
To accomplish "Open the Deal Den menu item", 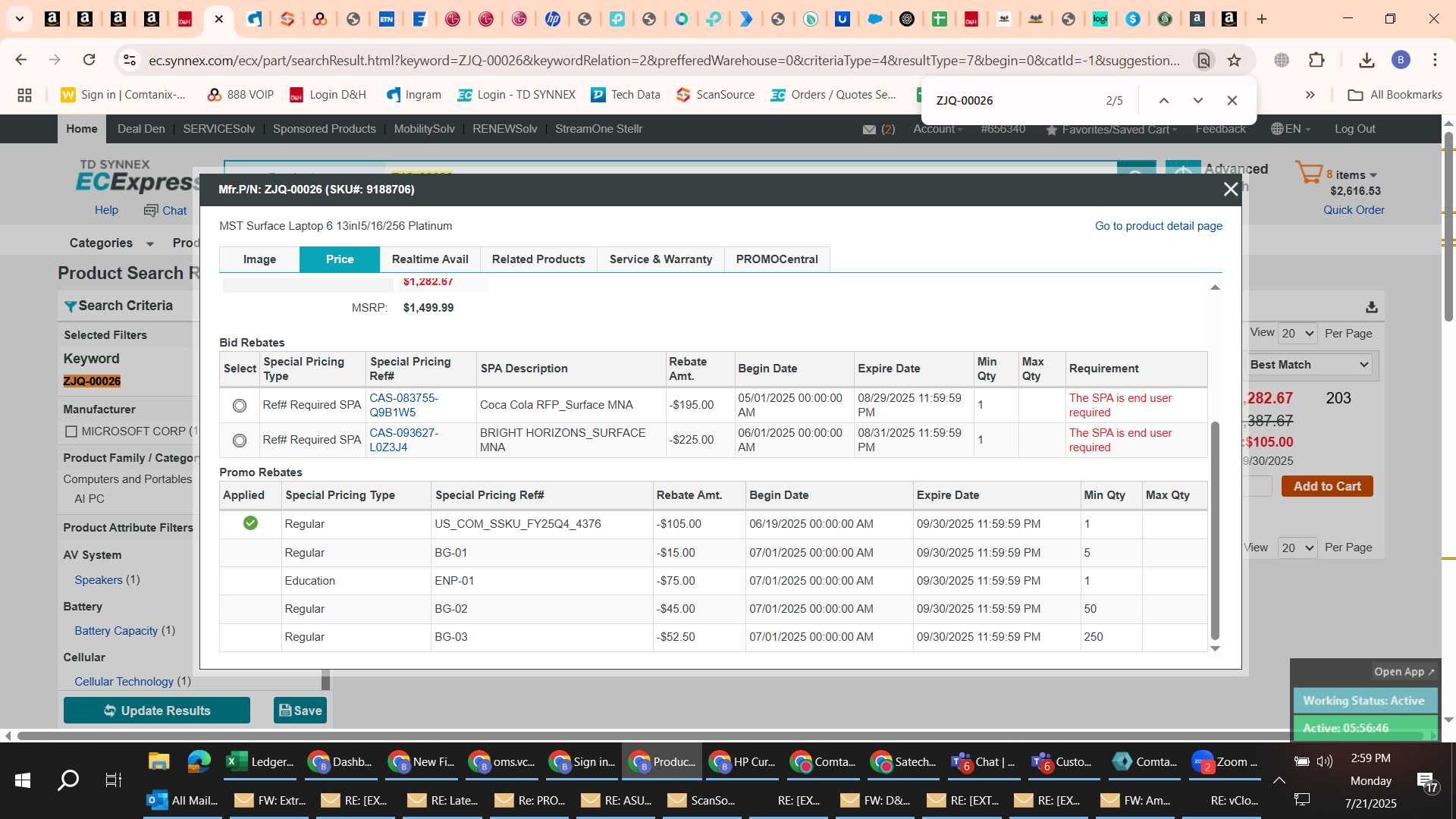I will 141,129.
